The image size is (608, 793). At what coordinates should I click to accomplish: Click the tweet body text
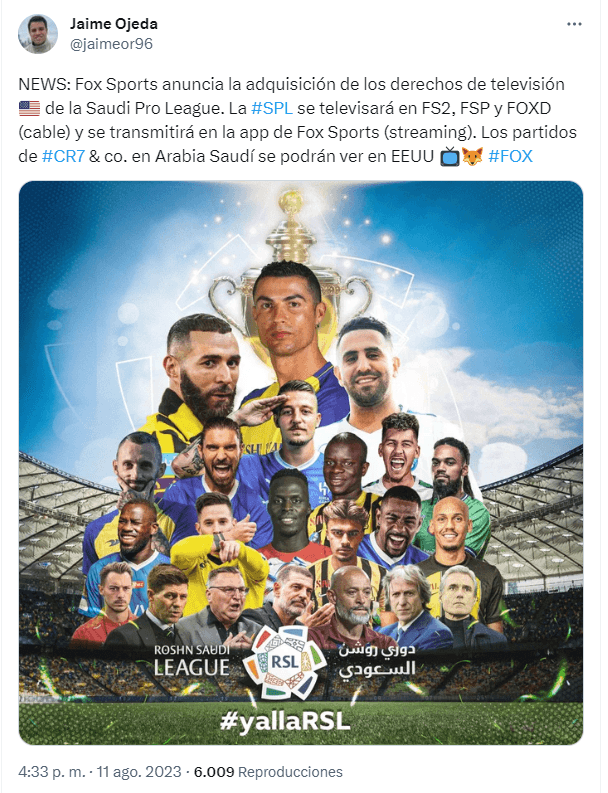pos(298,120)
